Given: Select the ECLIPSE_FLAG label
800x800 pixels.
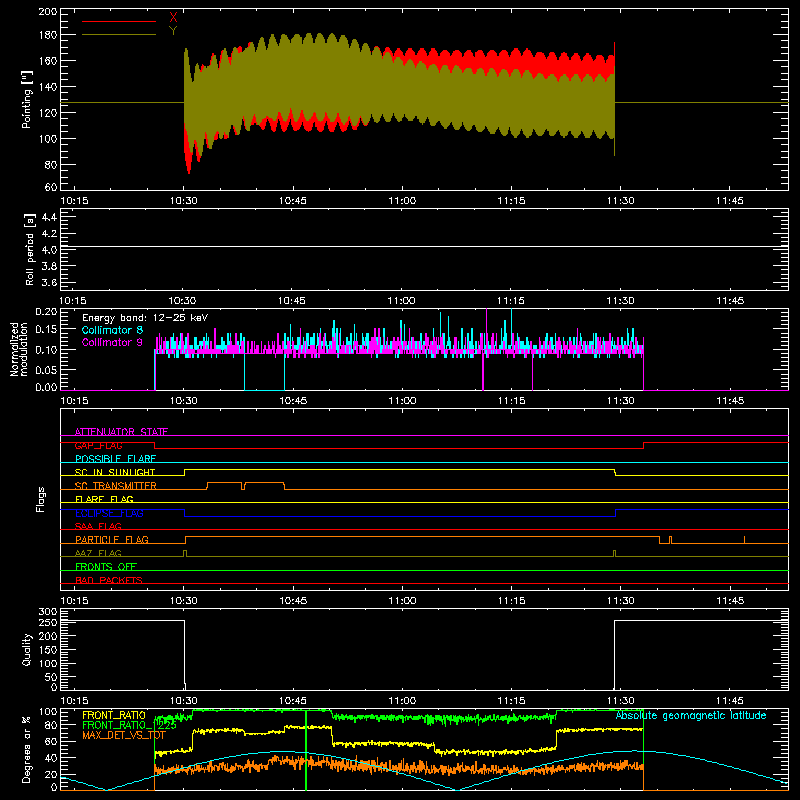Looking at the screenshot, I should 109,513.
